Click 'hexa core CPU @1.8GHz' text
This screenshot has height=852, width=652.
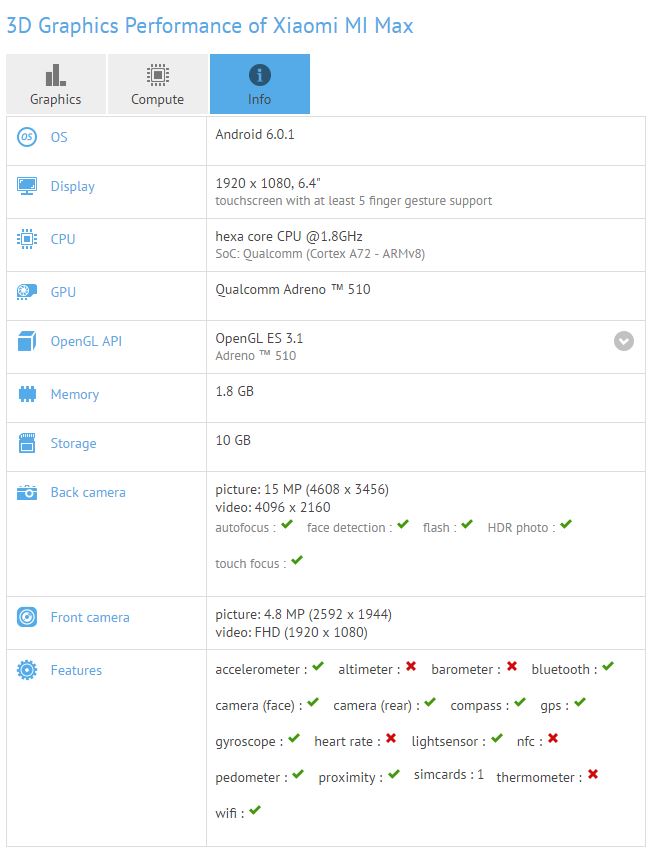pyautogui.click(x=289, y=236)
